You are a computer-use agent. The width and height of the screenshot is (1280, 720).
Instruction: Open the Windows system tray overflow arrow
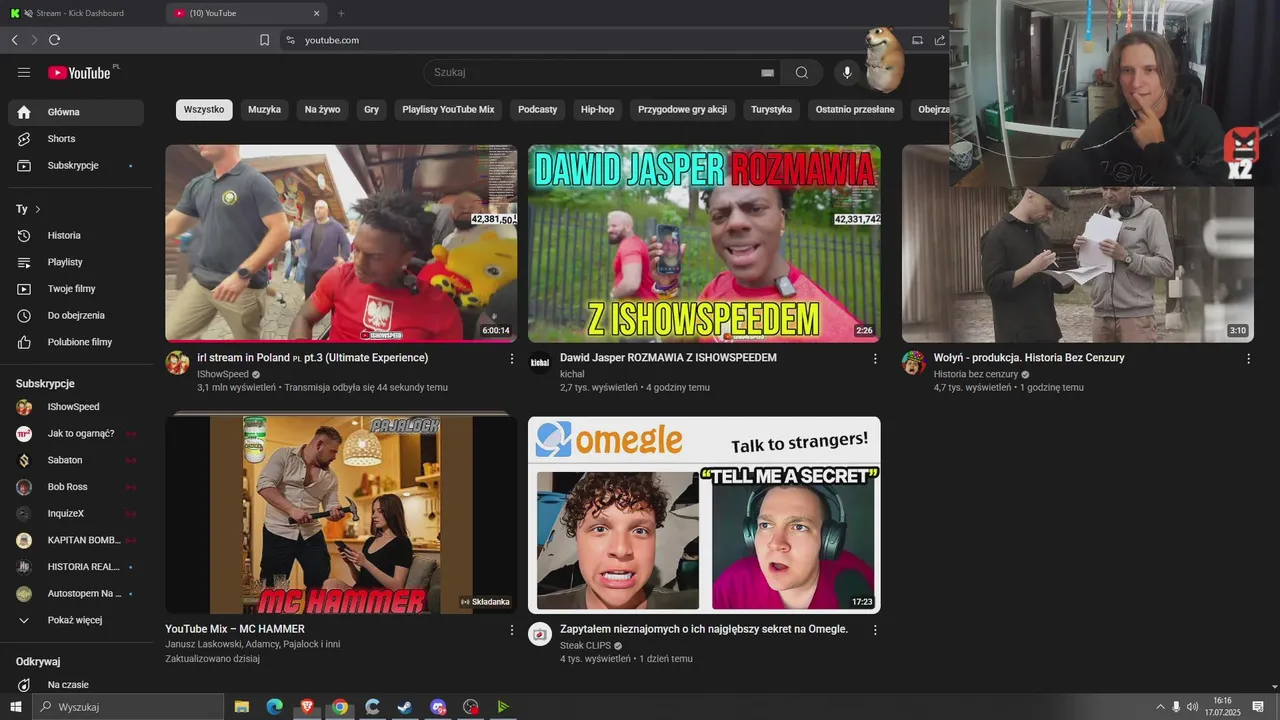tap(1160, 707)
